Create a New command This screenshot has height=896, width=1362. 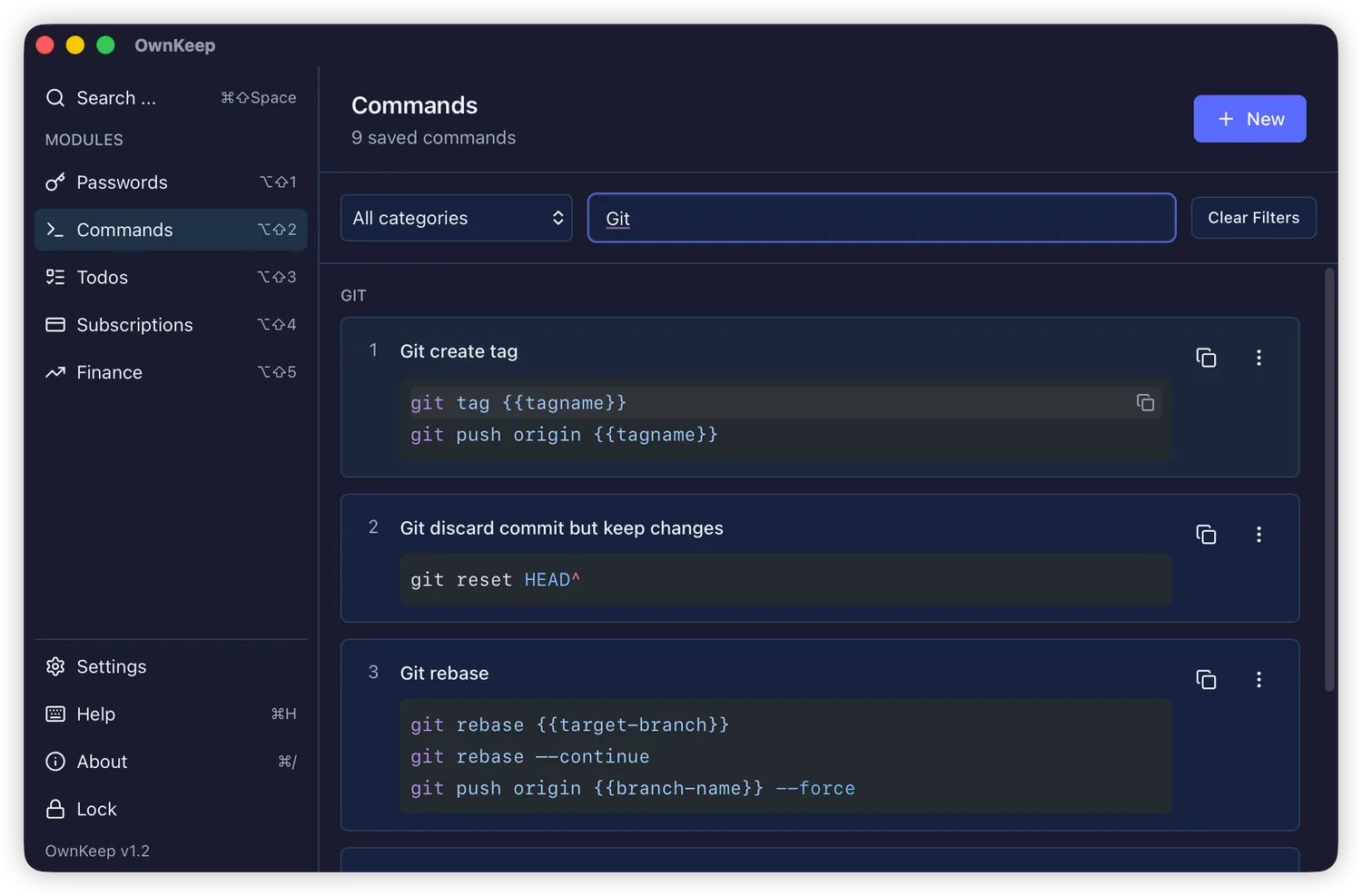point(1249,119)
